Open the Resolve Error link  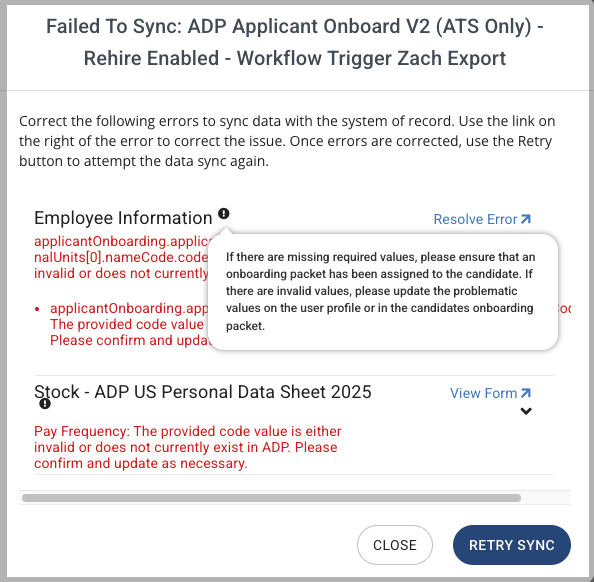[x=482, y=219]
